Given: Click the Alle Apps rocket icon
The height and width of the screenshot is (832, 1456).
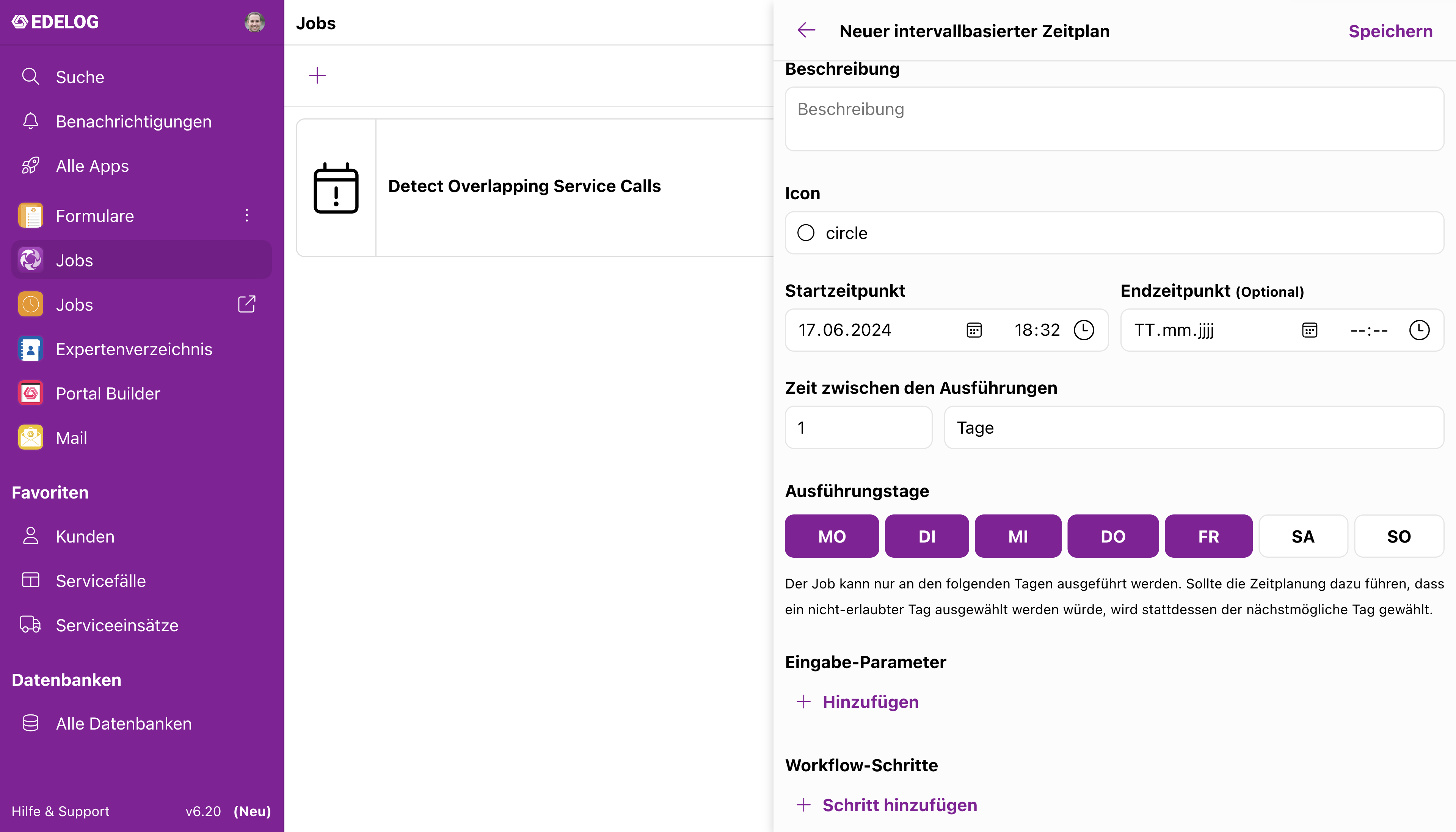Looking at the screenshot, I should (x=30, y=166).
